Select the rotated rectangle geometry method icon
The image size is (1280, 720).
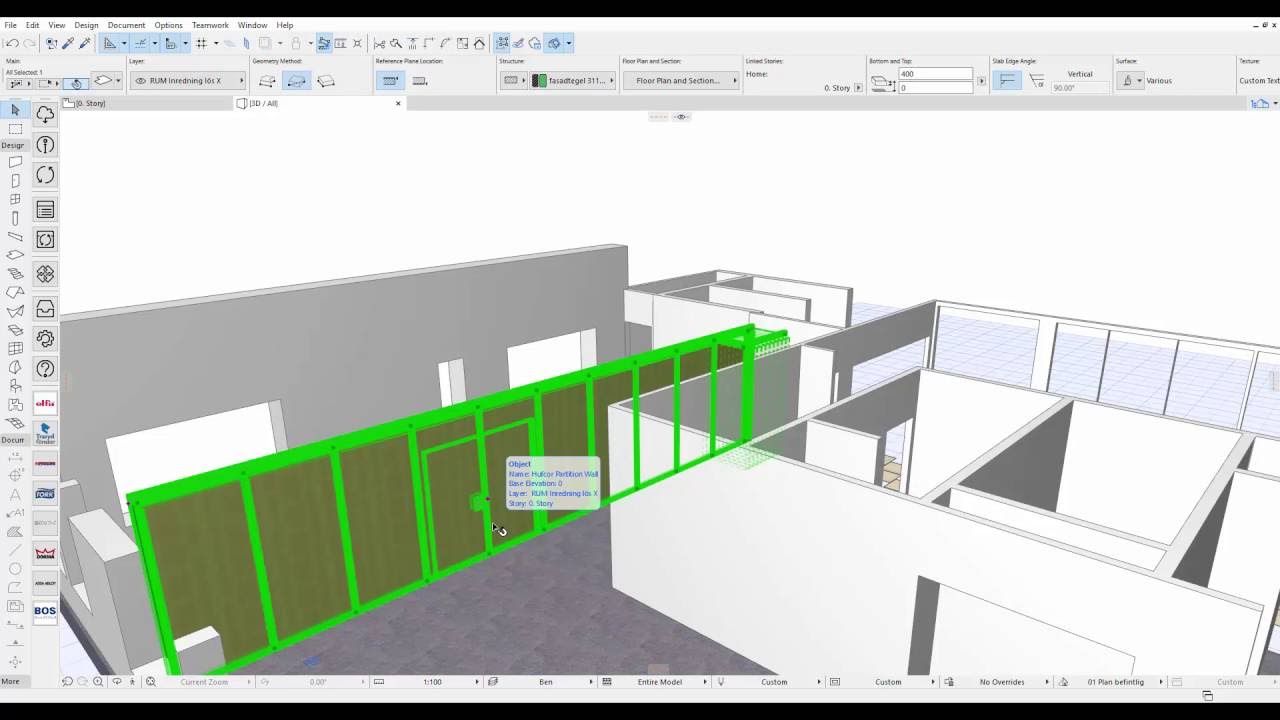click(x=326, y=81)
